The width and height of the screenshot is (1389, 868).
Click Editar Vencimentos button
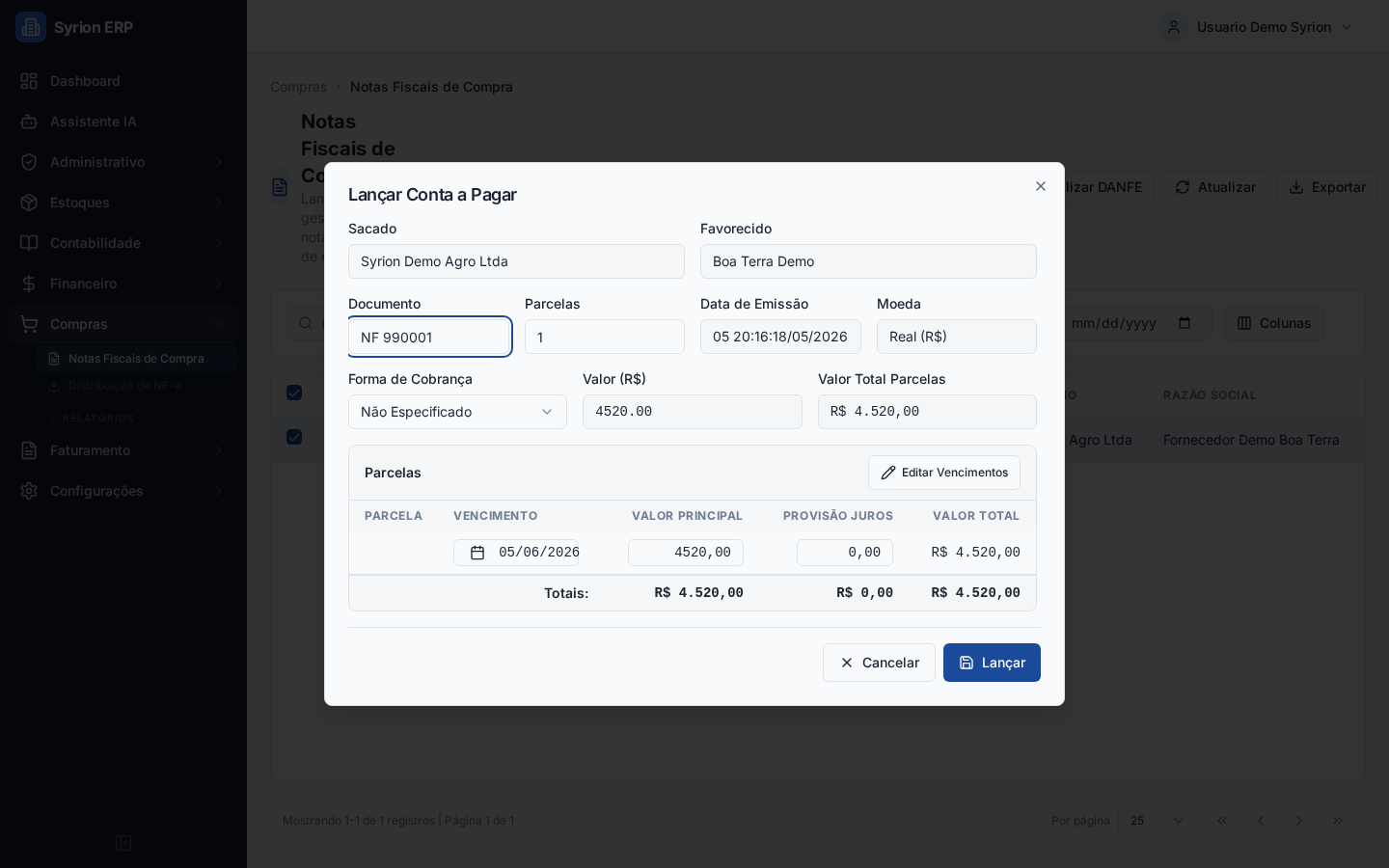[944, 473]
